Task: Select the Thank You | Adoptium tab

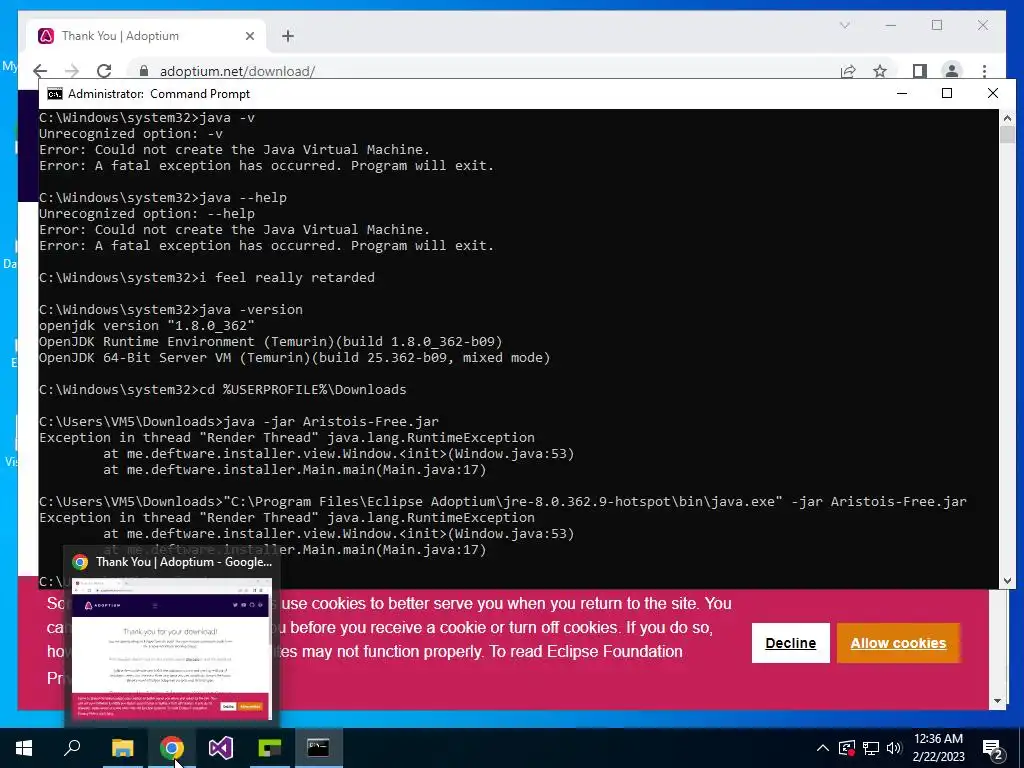Action: tap(146, 36)
